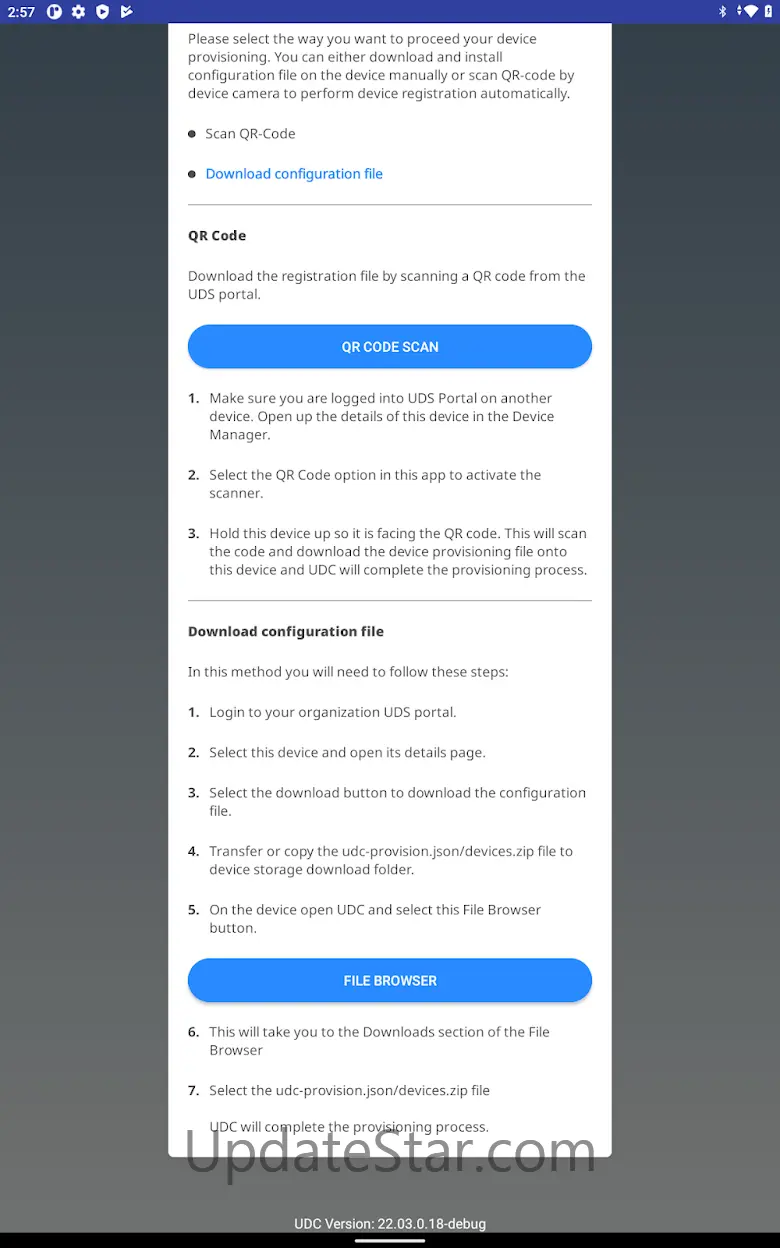
Task: Select the Scan QR-Code list item
Action: [x=250, y=134]
